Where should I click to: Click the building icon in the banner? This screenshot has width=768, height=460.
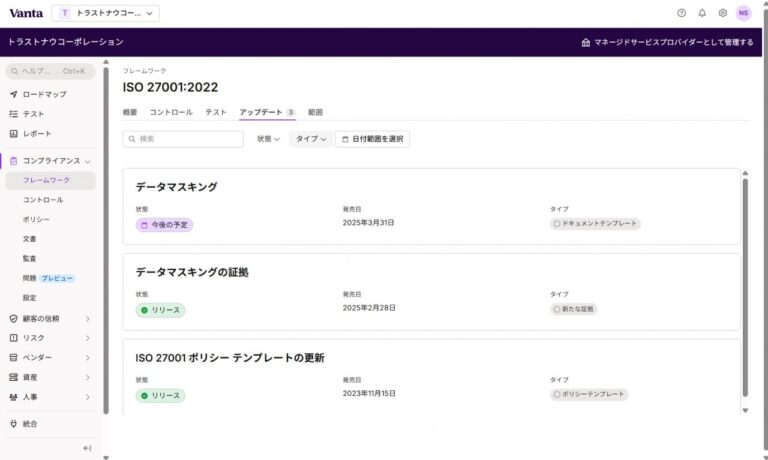coord(585,43)
